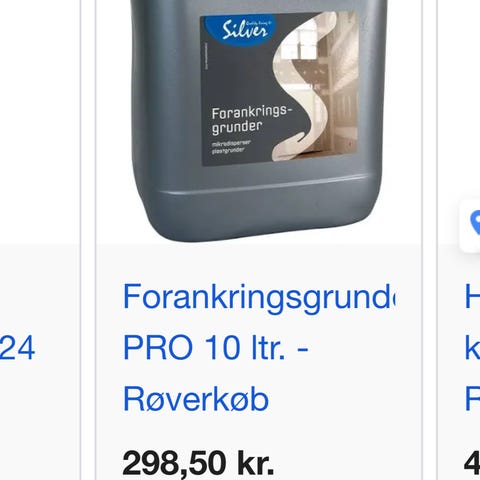Screen dimensions: 480x480
Task: Click the Røverkøb line of the title
Action: (196, 399)
